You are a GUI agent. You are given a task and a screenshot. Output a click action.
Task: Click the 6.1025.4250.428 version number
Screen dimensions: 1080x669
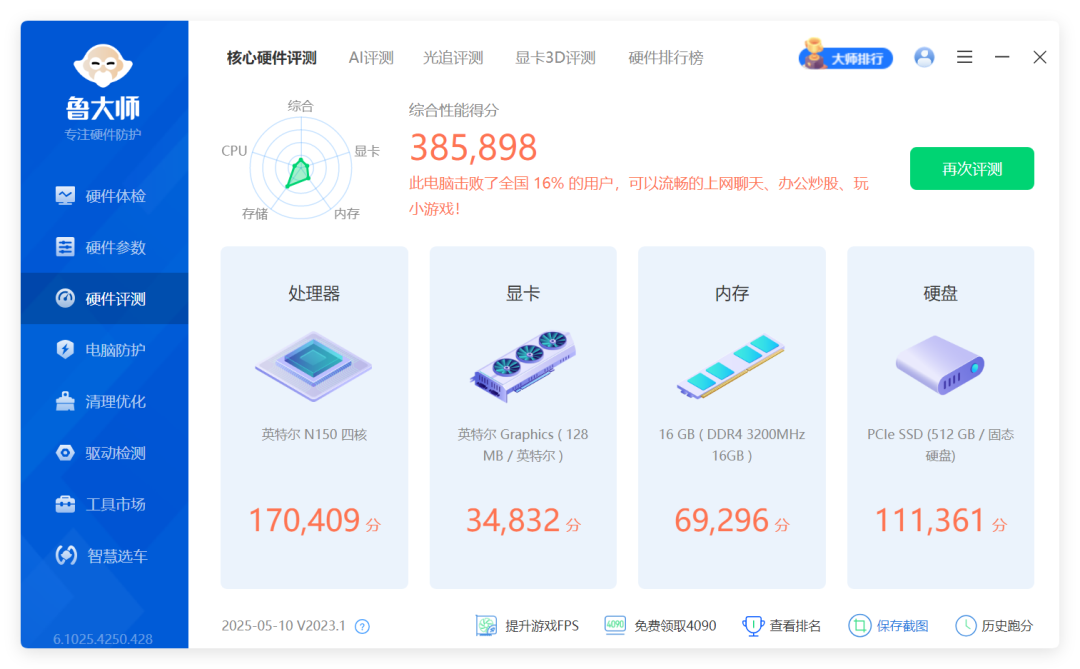103,639
